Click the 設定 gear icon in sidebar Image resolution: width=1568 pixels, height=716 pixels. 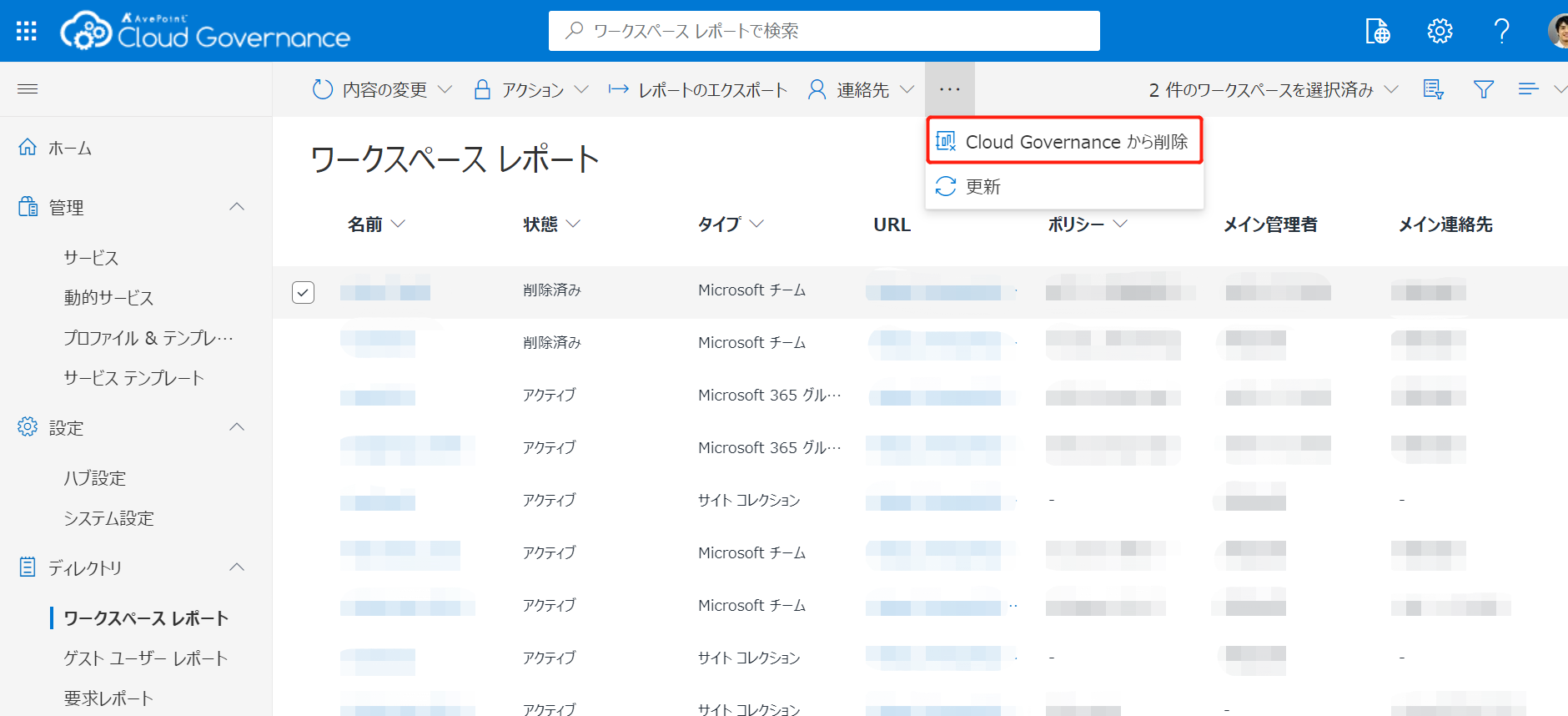point(28,427)
